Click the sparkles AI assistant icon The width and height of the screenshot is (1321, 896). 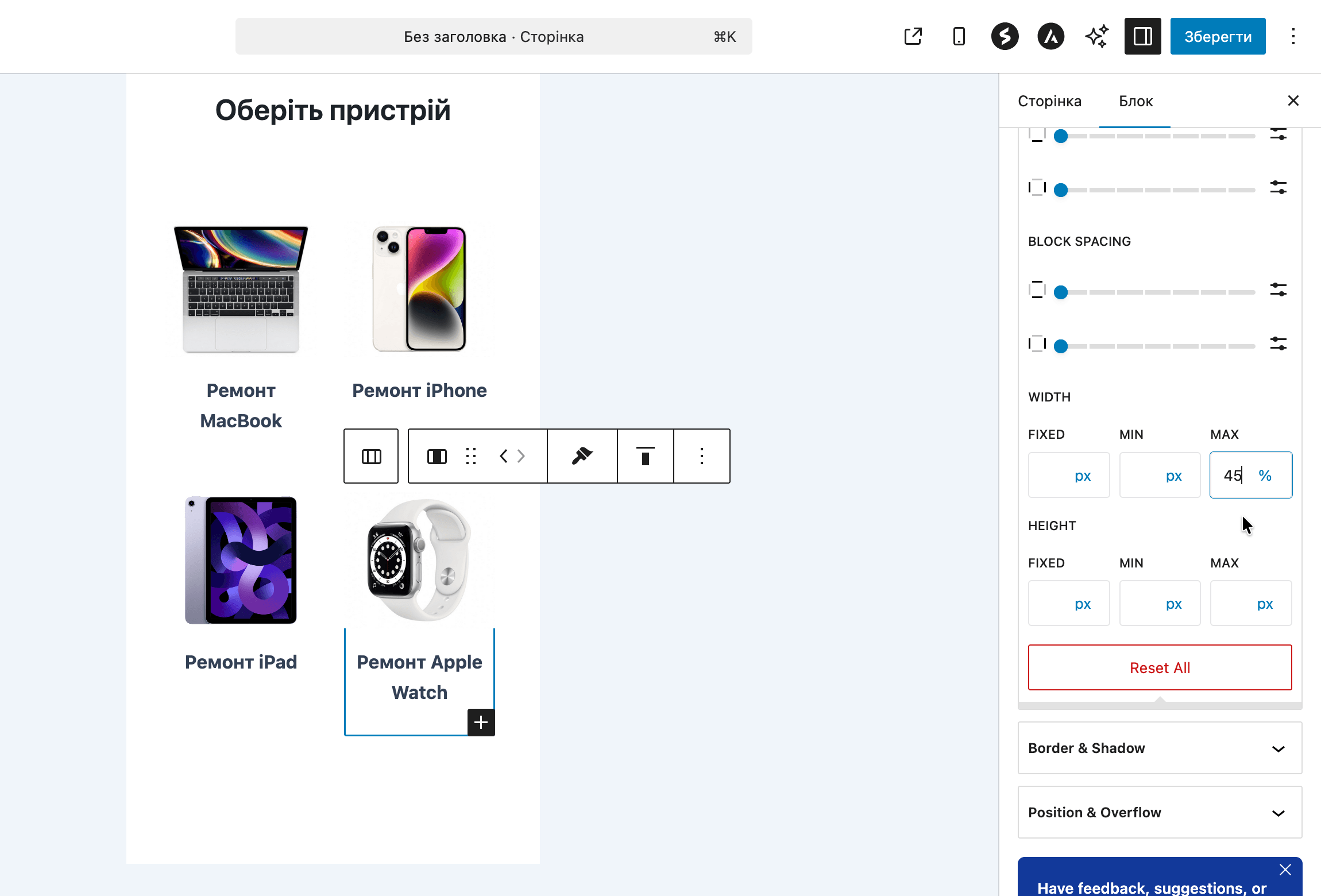coord(1096,36)
